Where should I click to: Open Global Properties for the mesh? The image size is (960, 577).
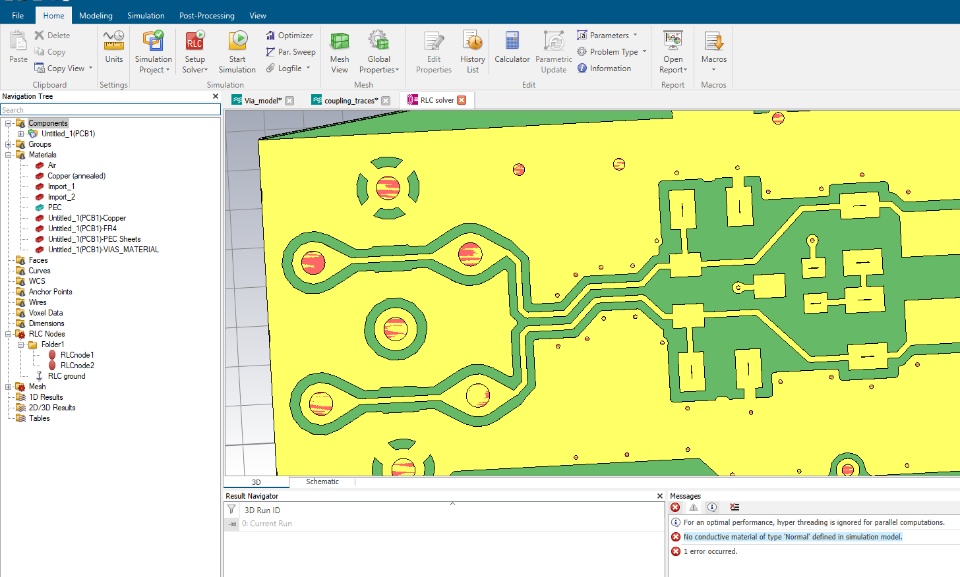(x=379, y=51)
